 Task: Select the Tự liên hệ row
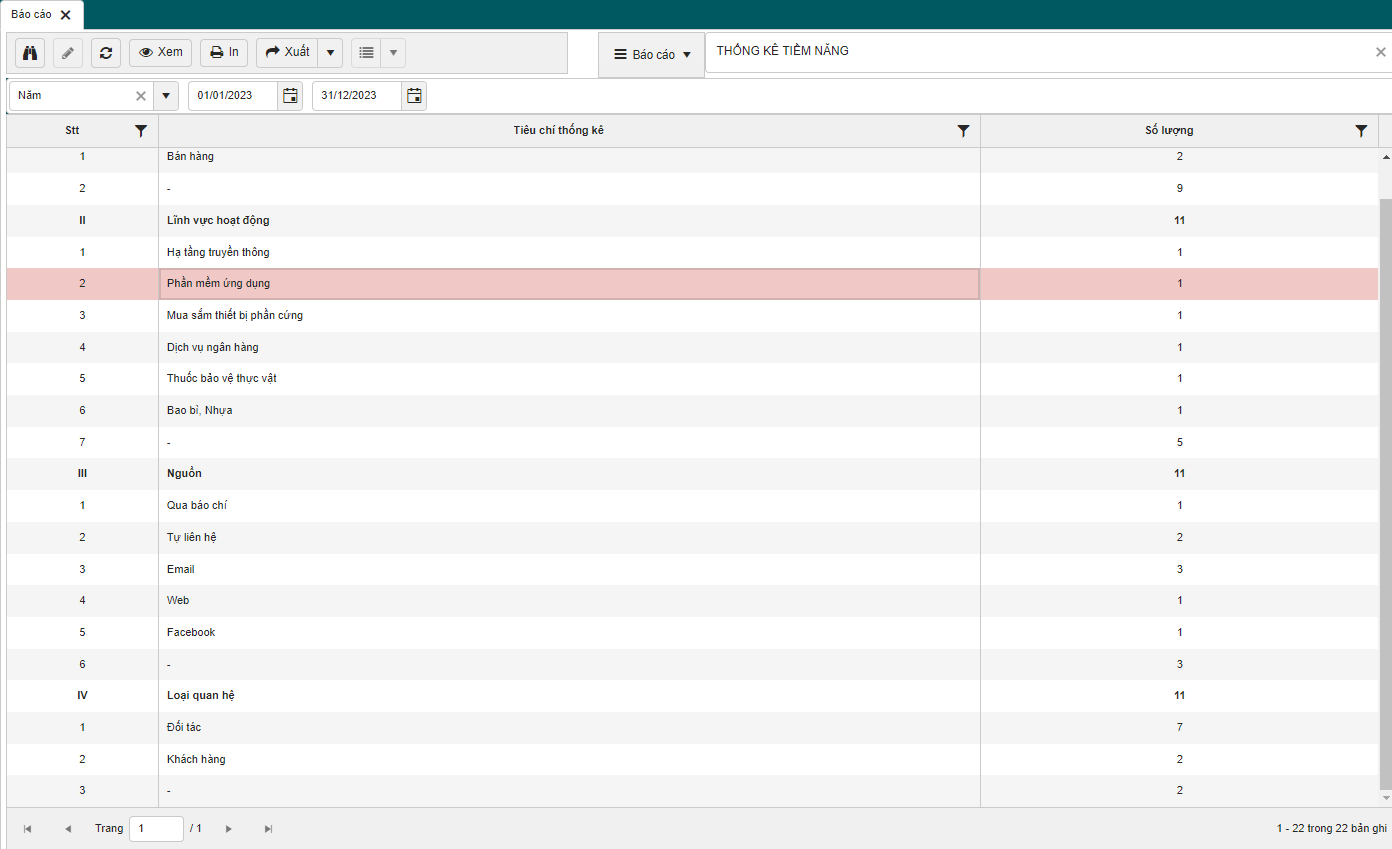click(692, 538)
